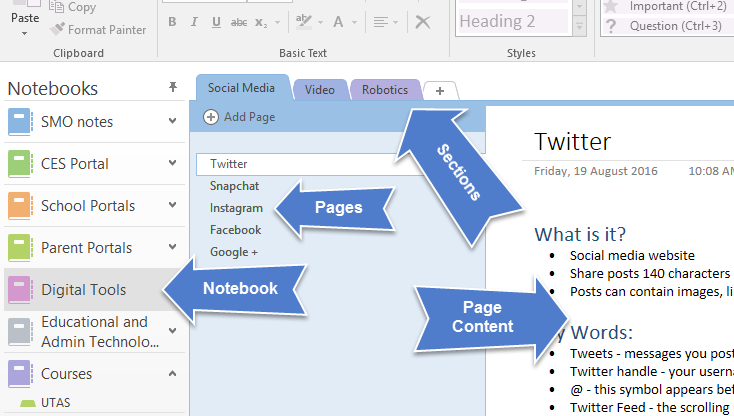Collapse the Courses notebook chevron
734x416 pixels.
[x=172, y=373]
